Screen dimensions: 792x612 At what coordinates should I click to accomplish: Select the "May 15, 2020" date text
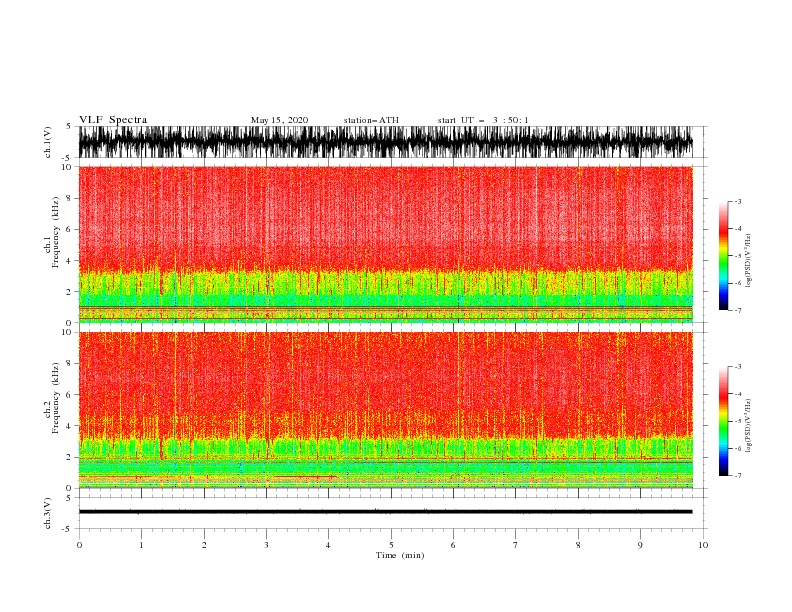(x=279, y=120)
